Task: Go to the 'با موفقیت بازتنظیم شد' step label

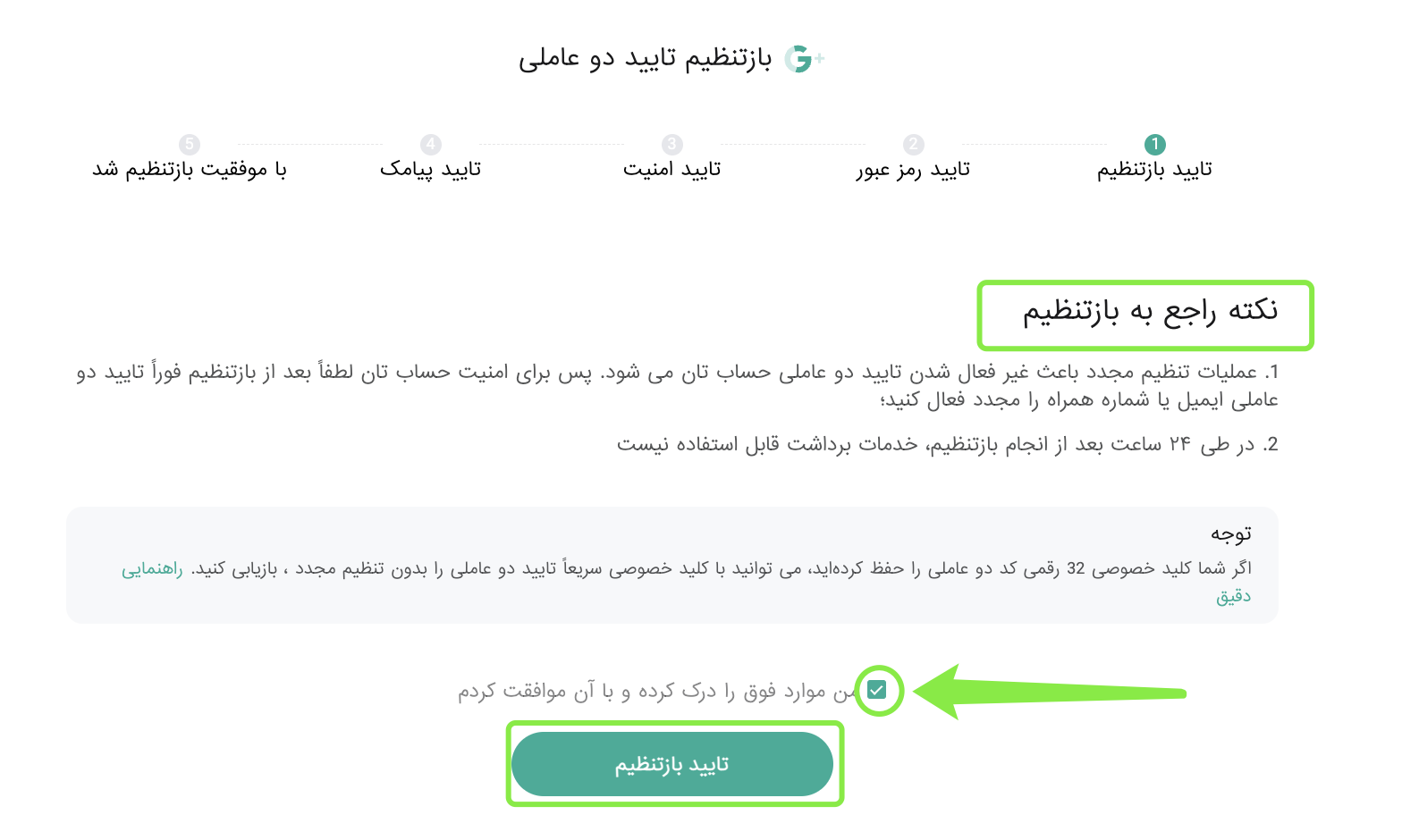Action: point(189,169)
